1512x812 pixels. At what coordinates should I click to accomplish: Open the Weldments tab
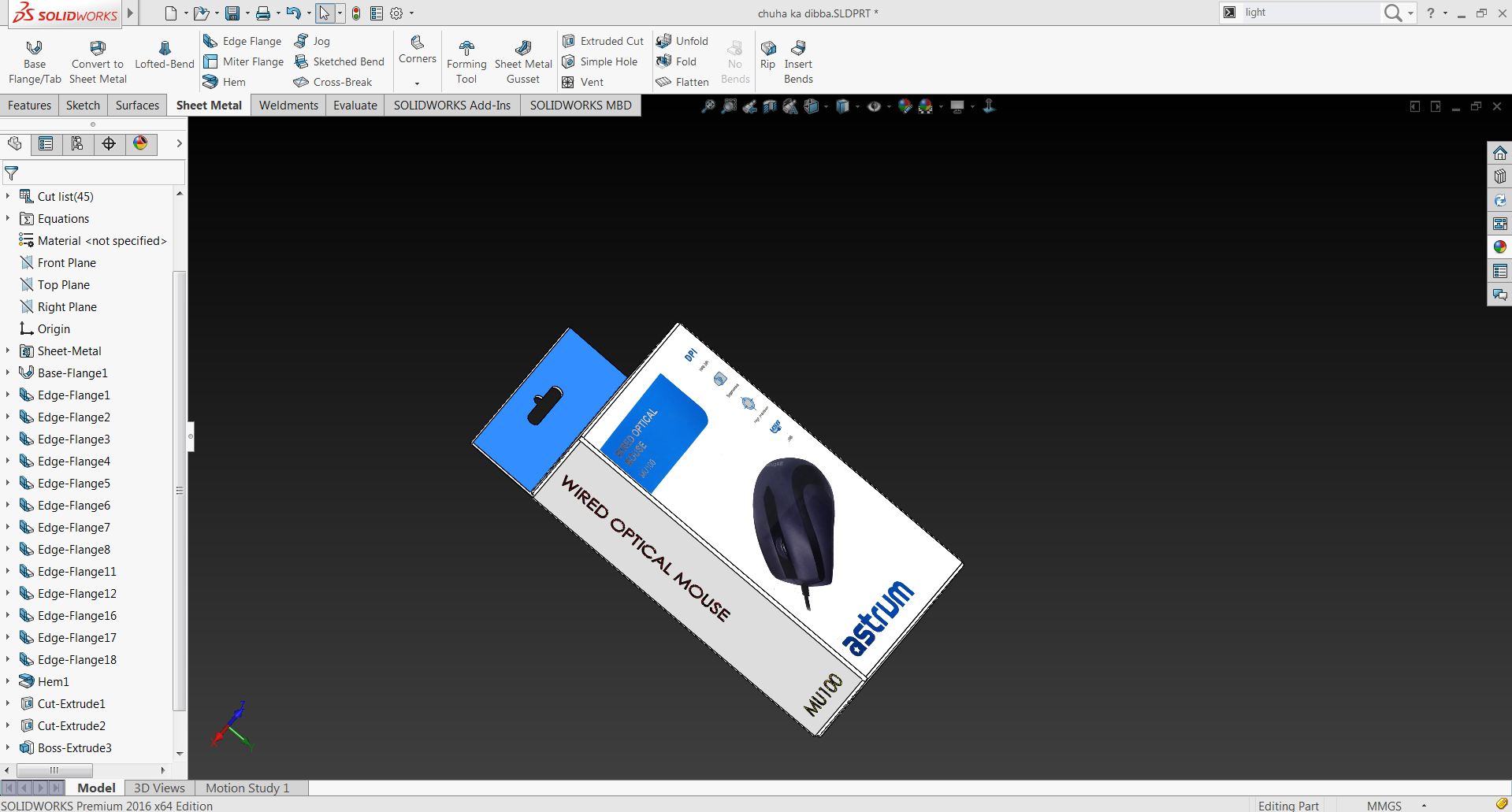pos(288,106)
